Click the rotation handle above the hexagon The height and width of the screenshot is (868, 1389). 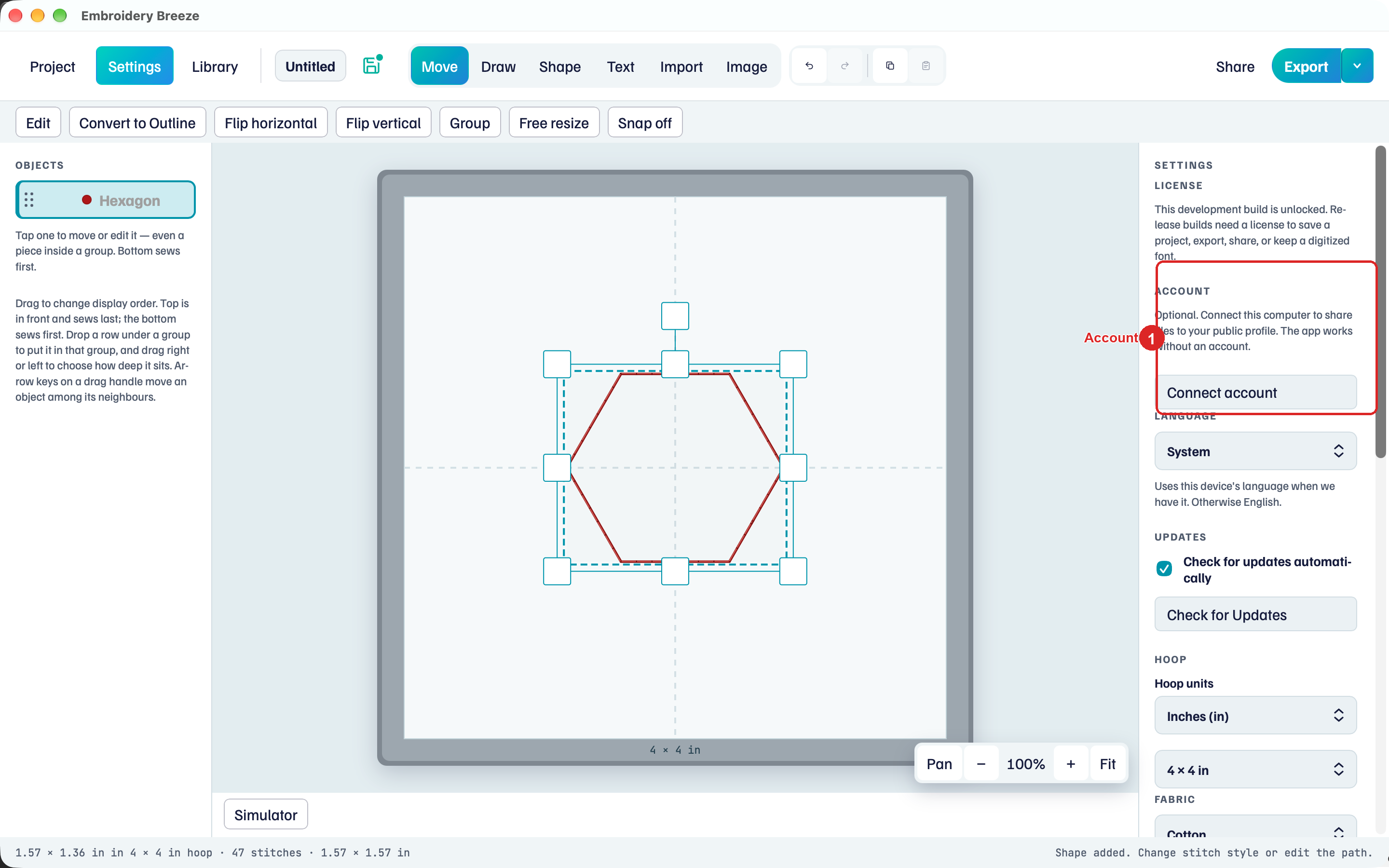click(675, 316)
